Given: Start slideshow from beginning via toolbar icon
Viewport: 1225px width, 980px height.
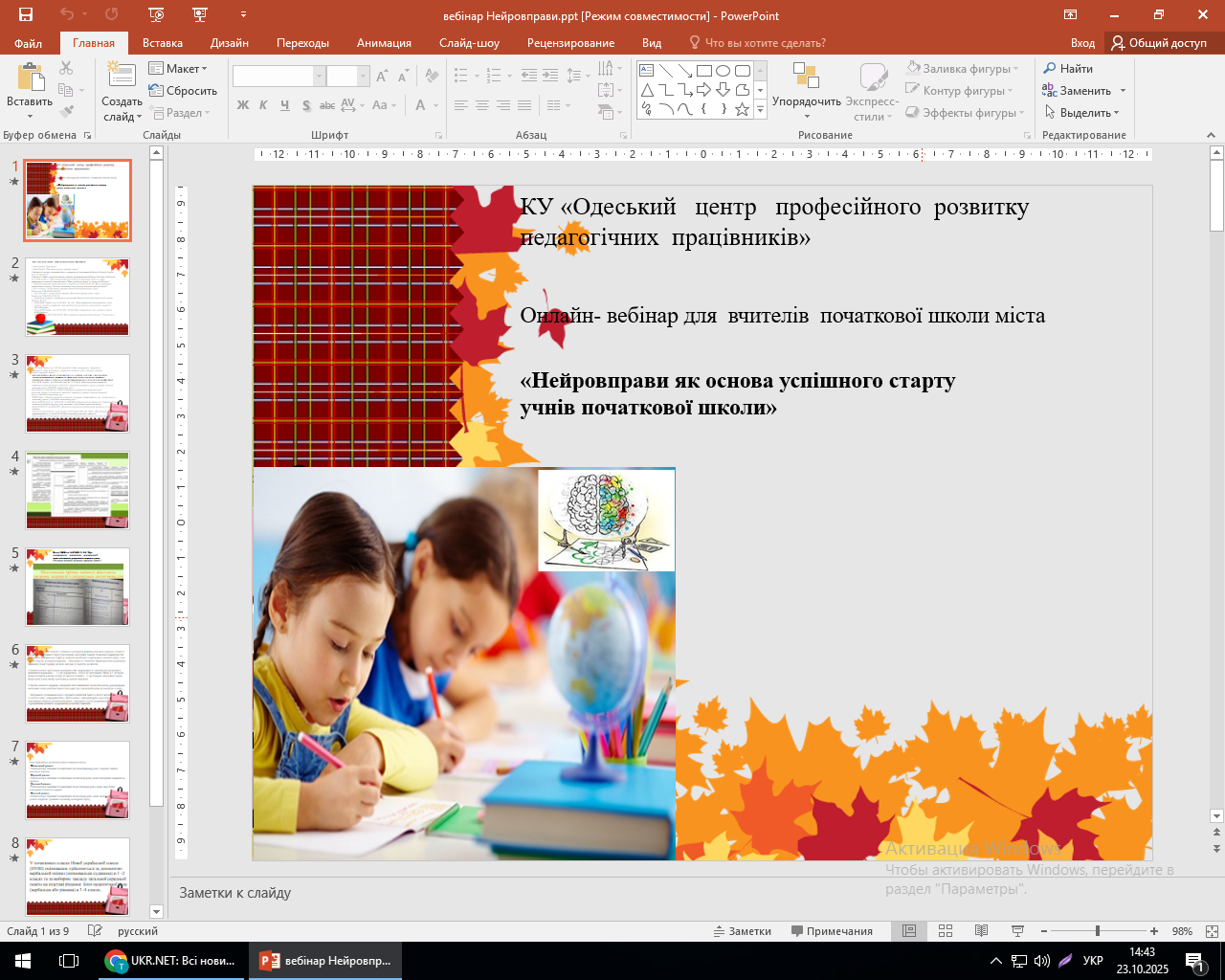Looking at the screenshot, I should click(156, 15).
